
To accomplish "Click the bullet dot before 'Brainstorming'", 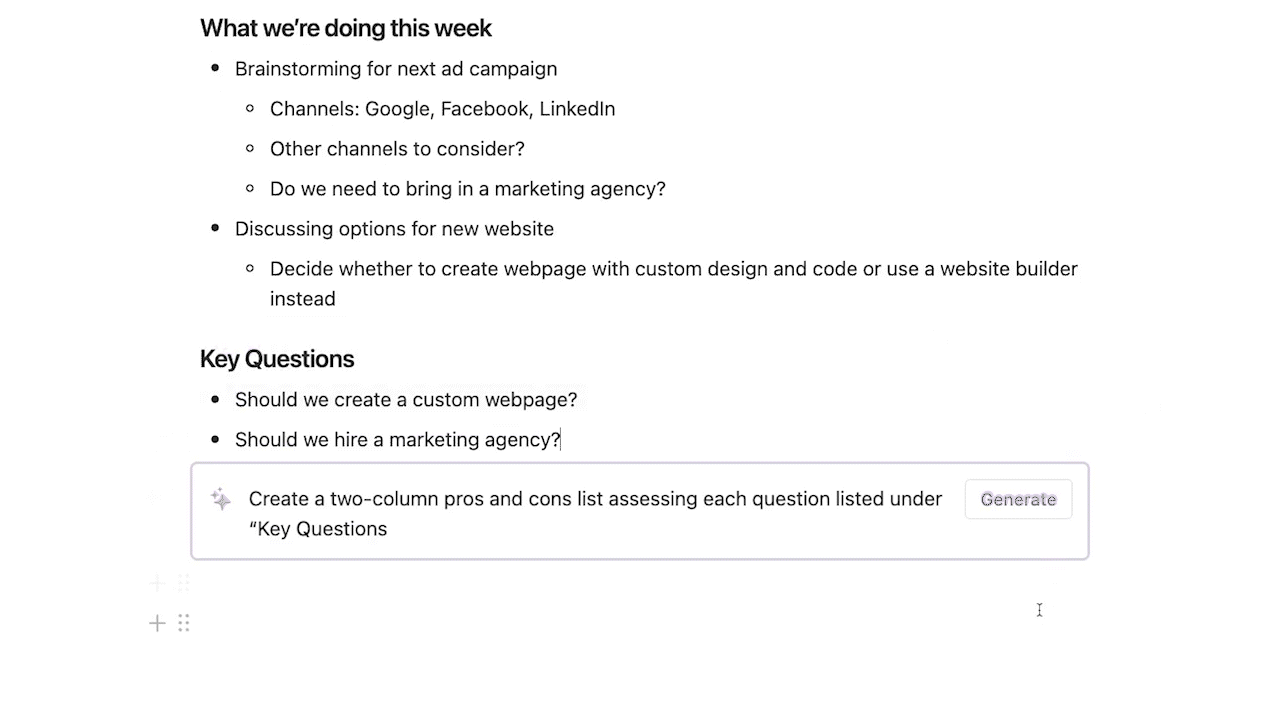I will tap(215, 68).
